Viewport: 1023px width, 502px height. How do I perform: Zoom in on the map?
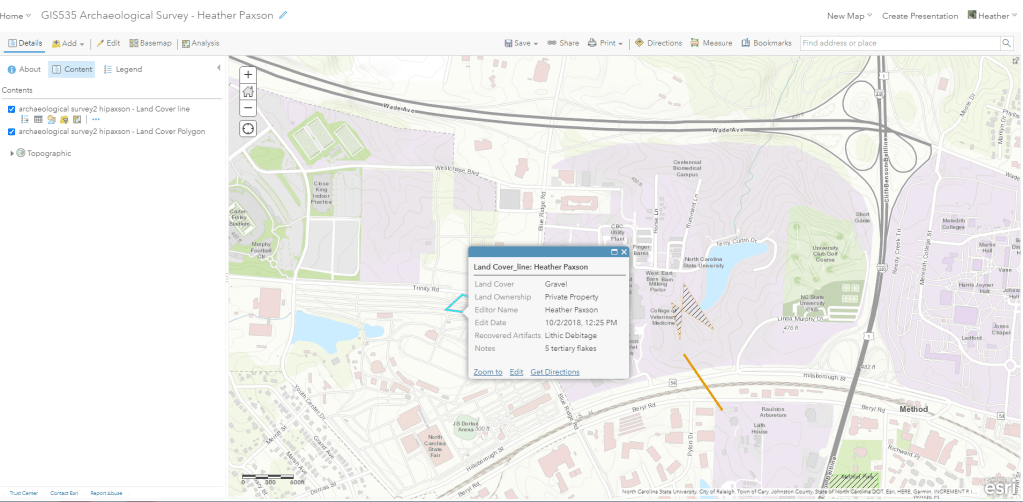click(x=248, y=75)
